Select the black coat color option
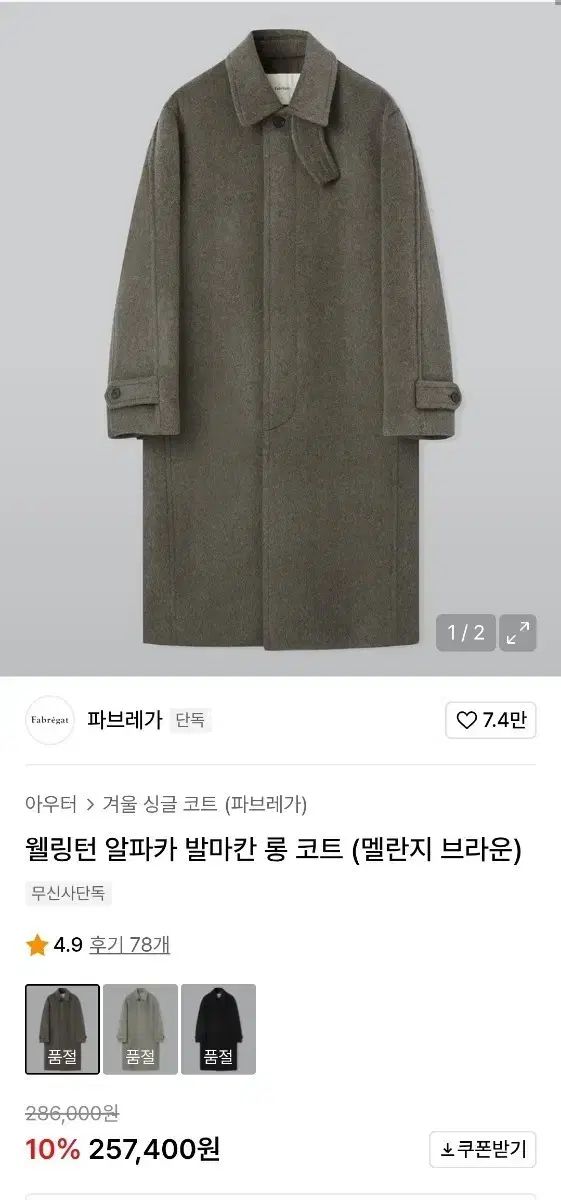Screen dimensions: 561x1200 pos(218,1029)
